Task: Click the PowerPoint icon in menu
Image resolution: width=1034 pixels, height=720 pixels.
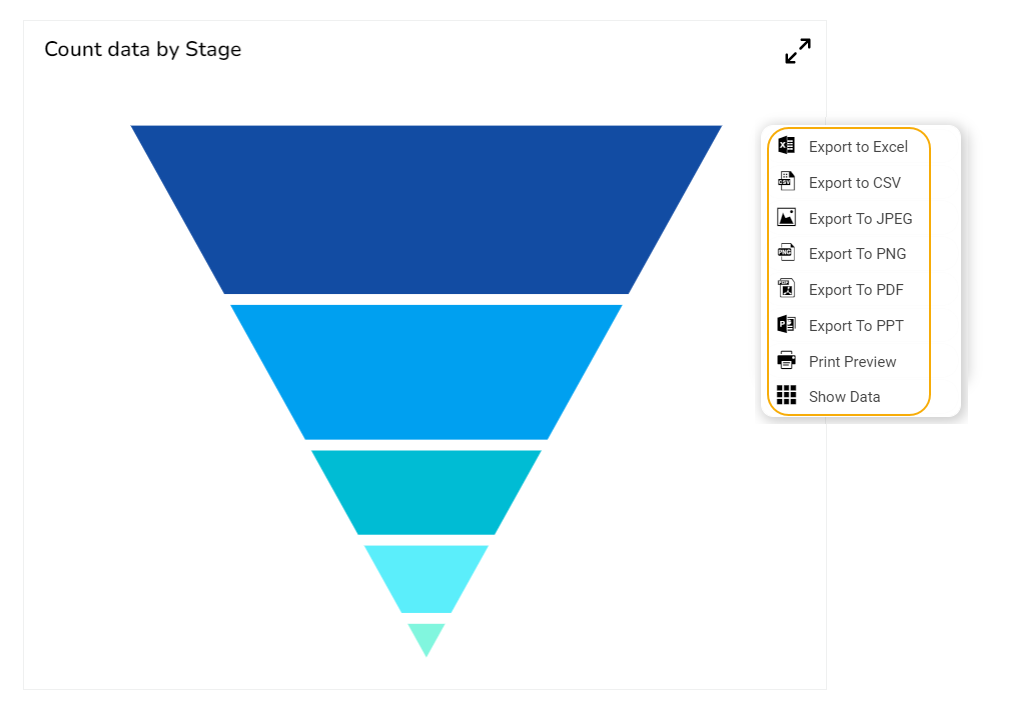Action: (787, 325)
